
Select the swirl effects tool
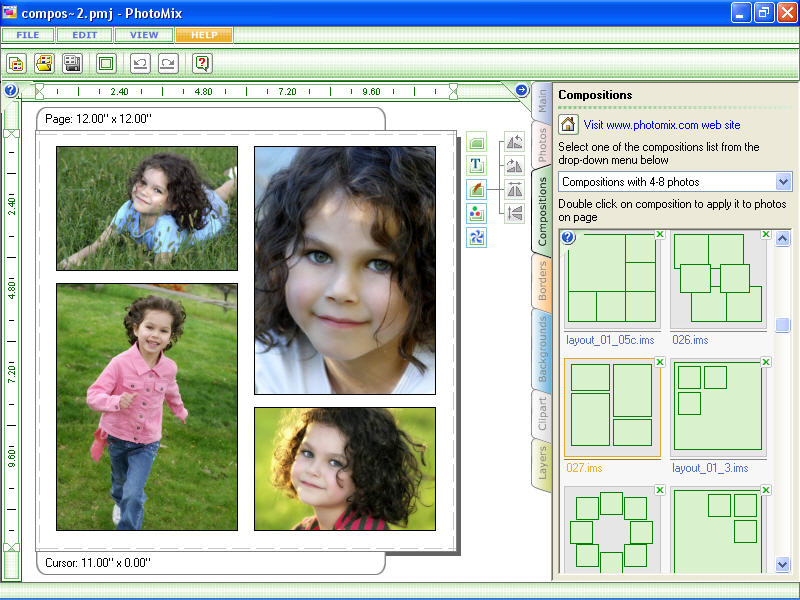(x=477, y=237)
